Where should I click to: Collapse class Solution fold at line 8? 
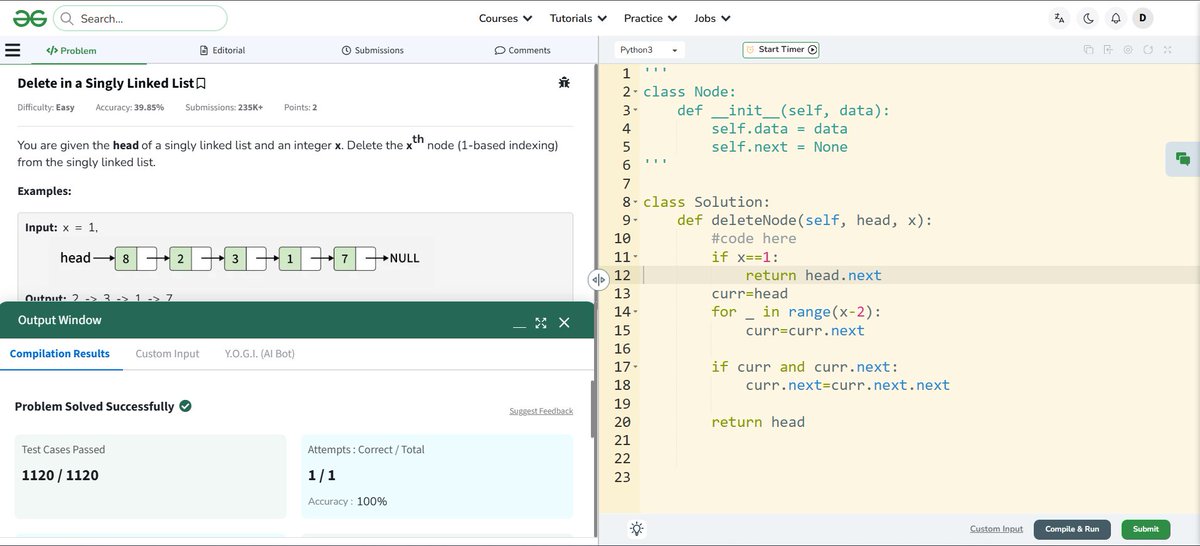pos(636,203)
